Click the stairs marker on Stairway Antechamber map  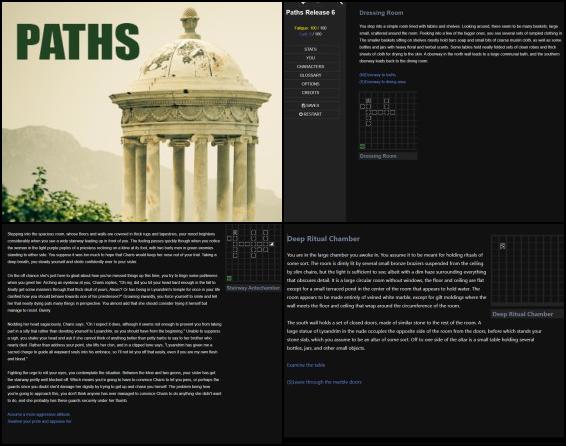tap(271, 244)
